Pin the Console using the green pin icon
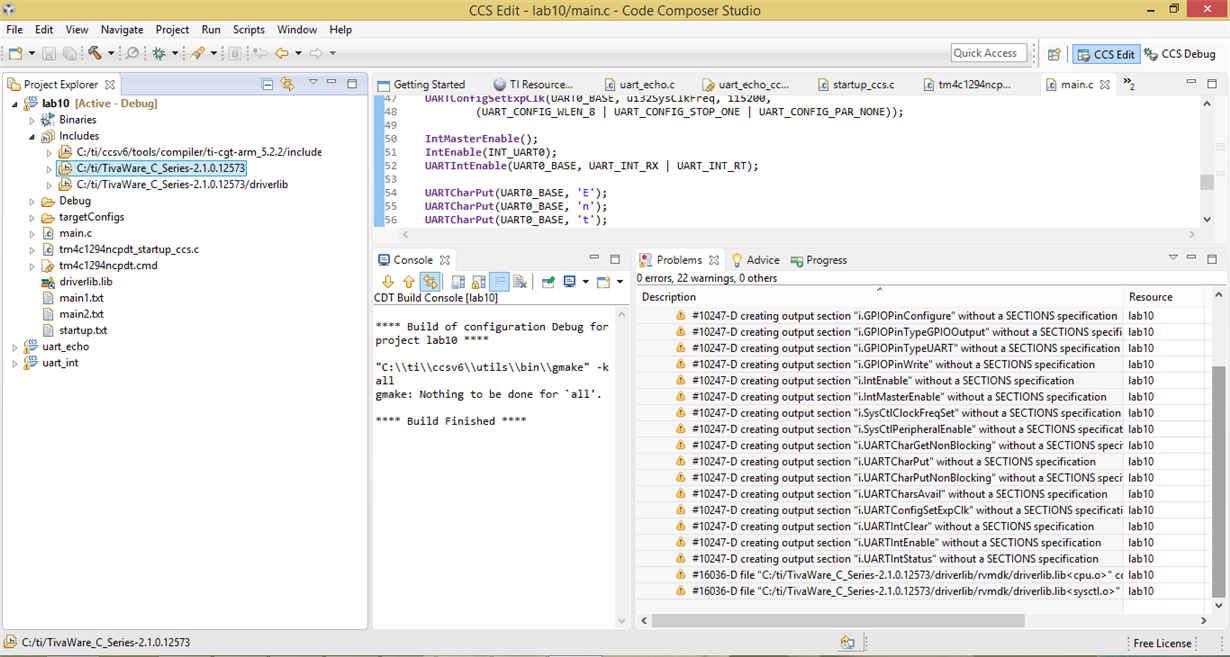This screenshot has height=657, width=1230. [546, 281]
